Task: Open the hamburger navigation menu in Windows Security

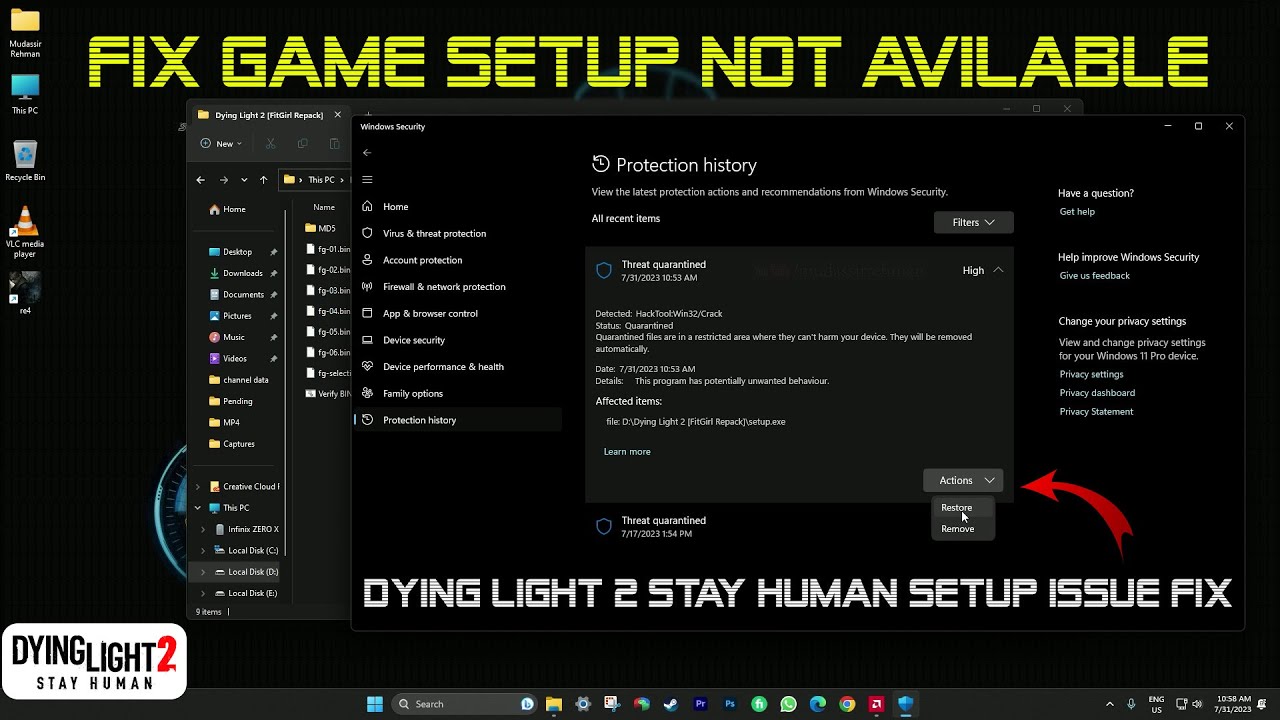Action: click(367, 180)
